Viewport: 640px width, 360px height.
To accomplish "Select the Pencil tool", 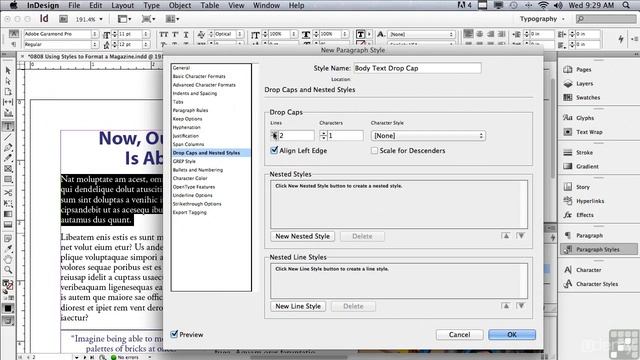I will pyautogui.click(x=8, y=158).
